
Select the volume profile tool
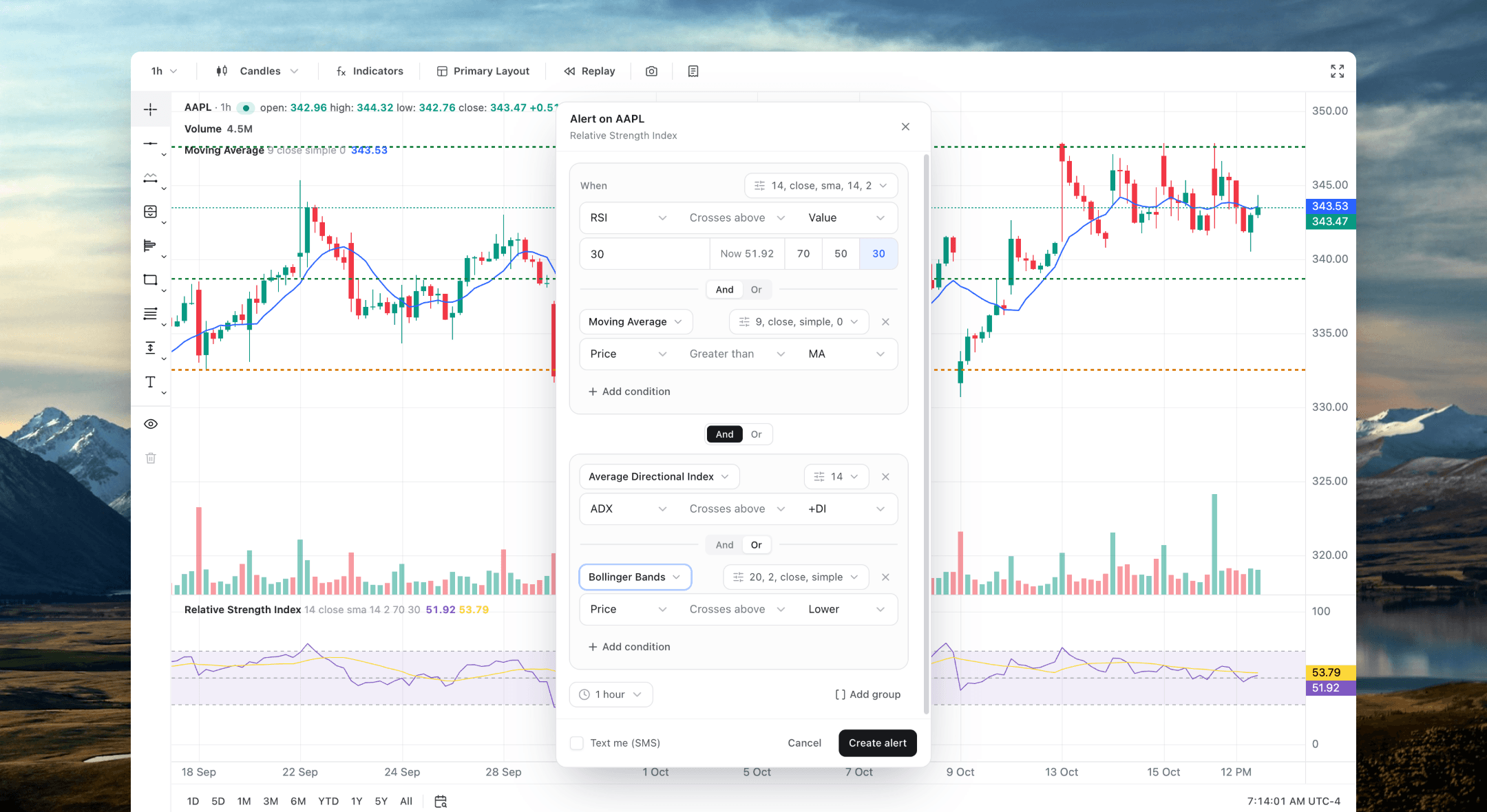click(x=151, y=246)
